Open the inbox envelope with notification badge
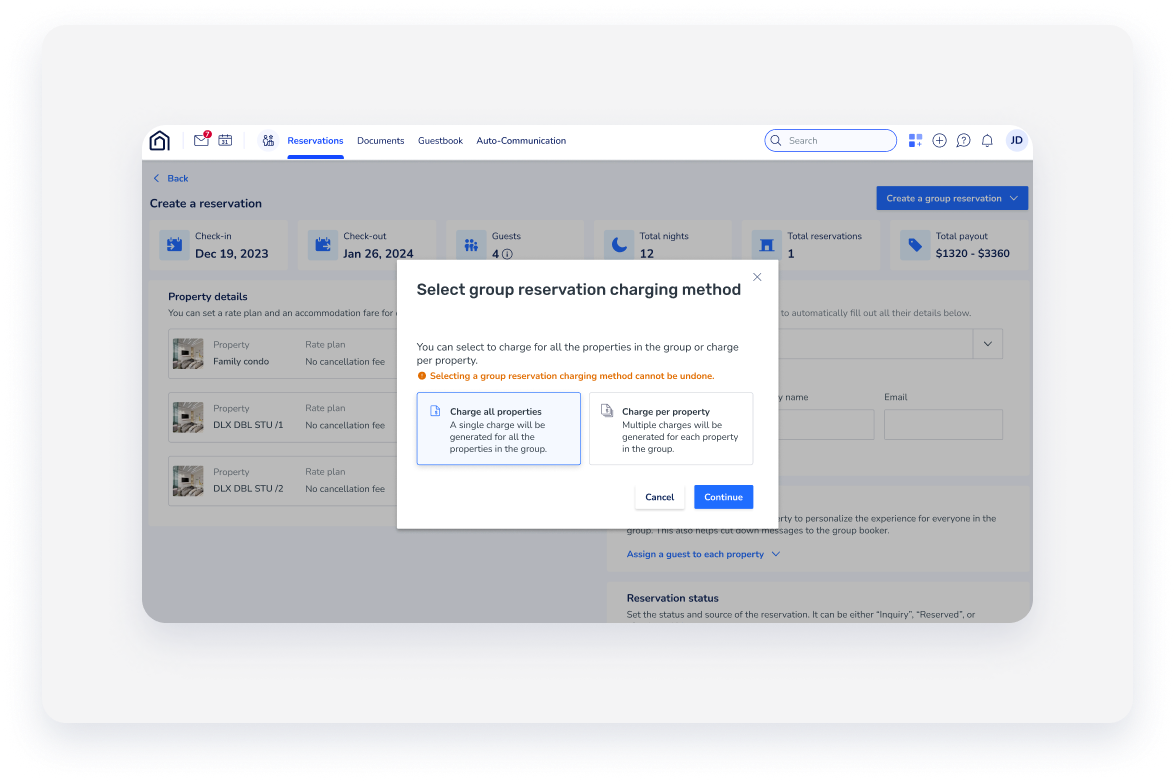 pyautogui.click(x=200, y=141)
